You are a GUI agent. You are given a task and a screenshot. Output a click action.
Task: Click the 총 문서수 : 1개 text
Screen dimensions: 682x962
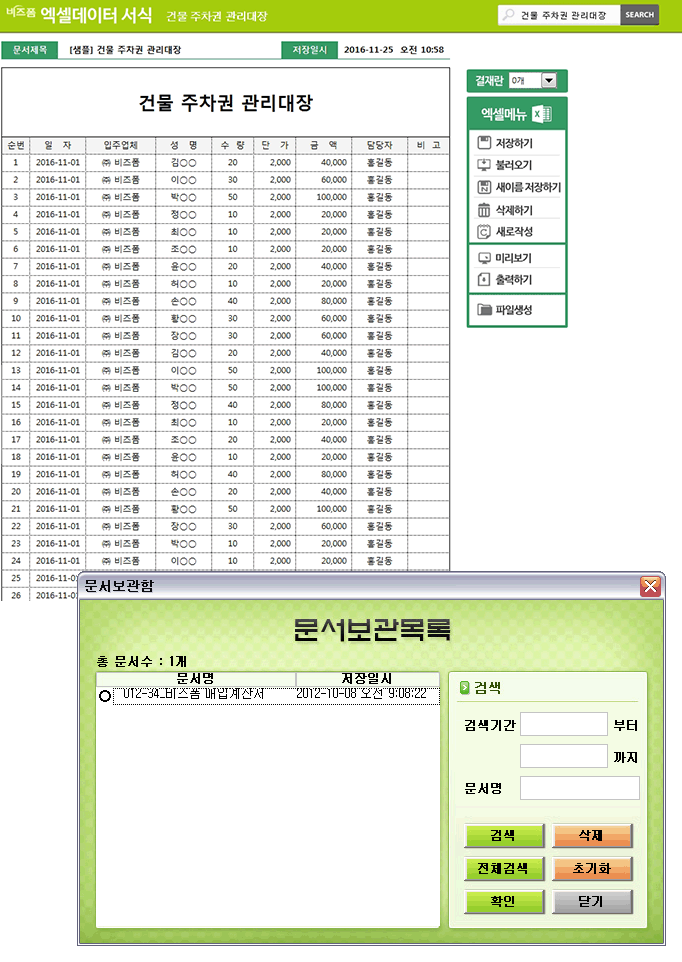click(141, 661)
